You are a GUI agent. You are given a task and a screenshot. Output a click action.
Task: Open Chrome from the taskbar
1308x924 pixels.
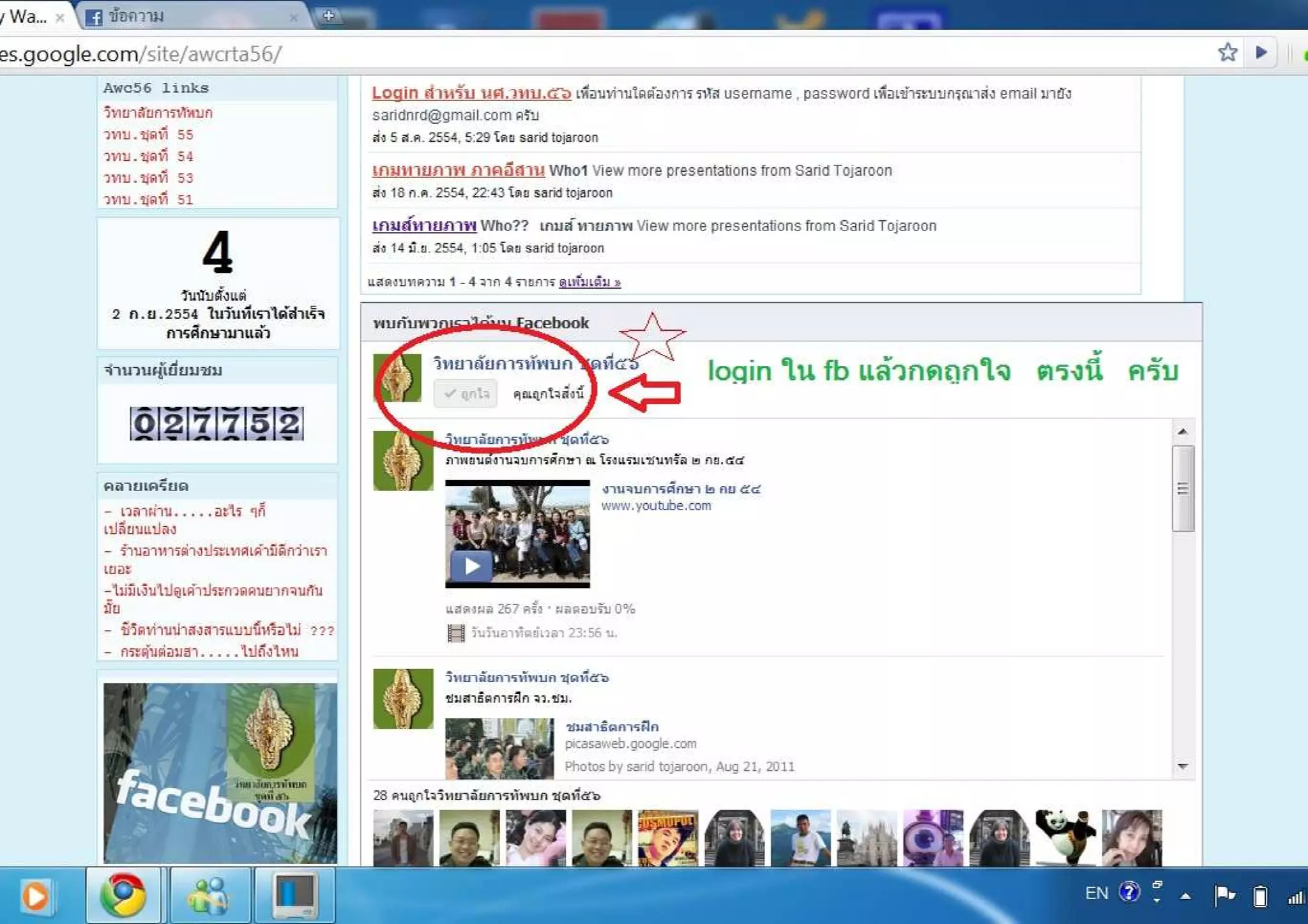(124, 895)
